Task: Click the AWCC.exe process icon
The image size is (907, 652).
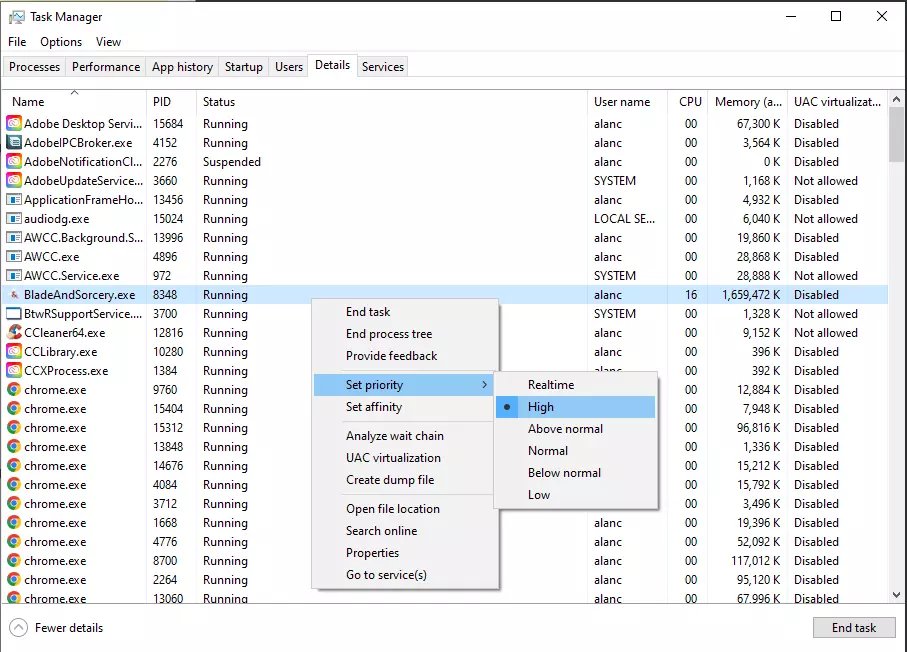Action: tap(14, 257)
